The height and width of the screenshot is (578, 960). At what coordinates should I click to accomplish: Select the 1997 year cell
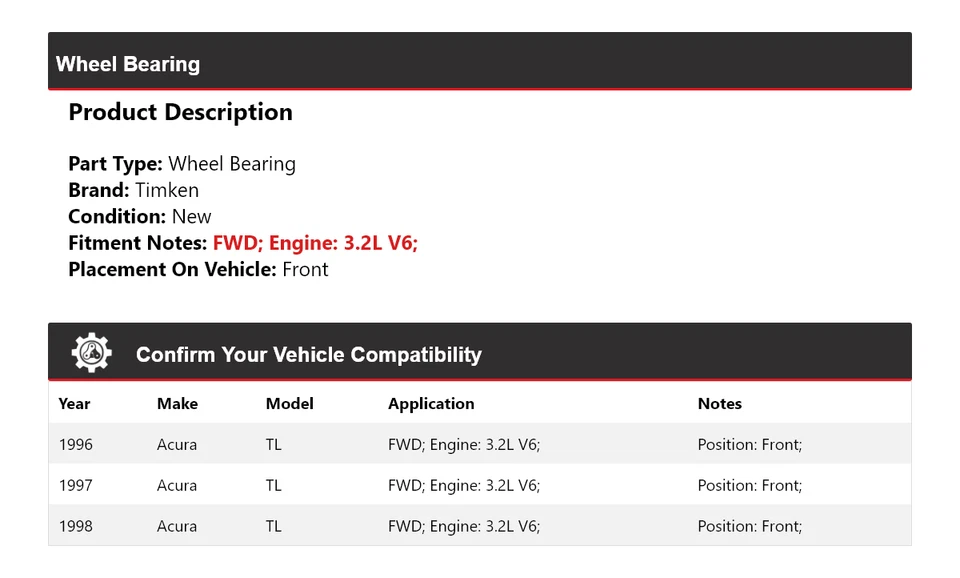[75, 485]
